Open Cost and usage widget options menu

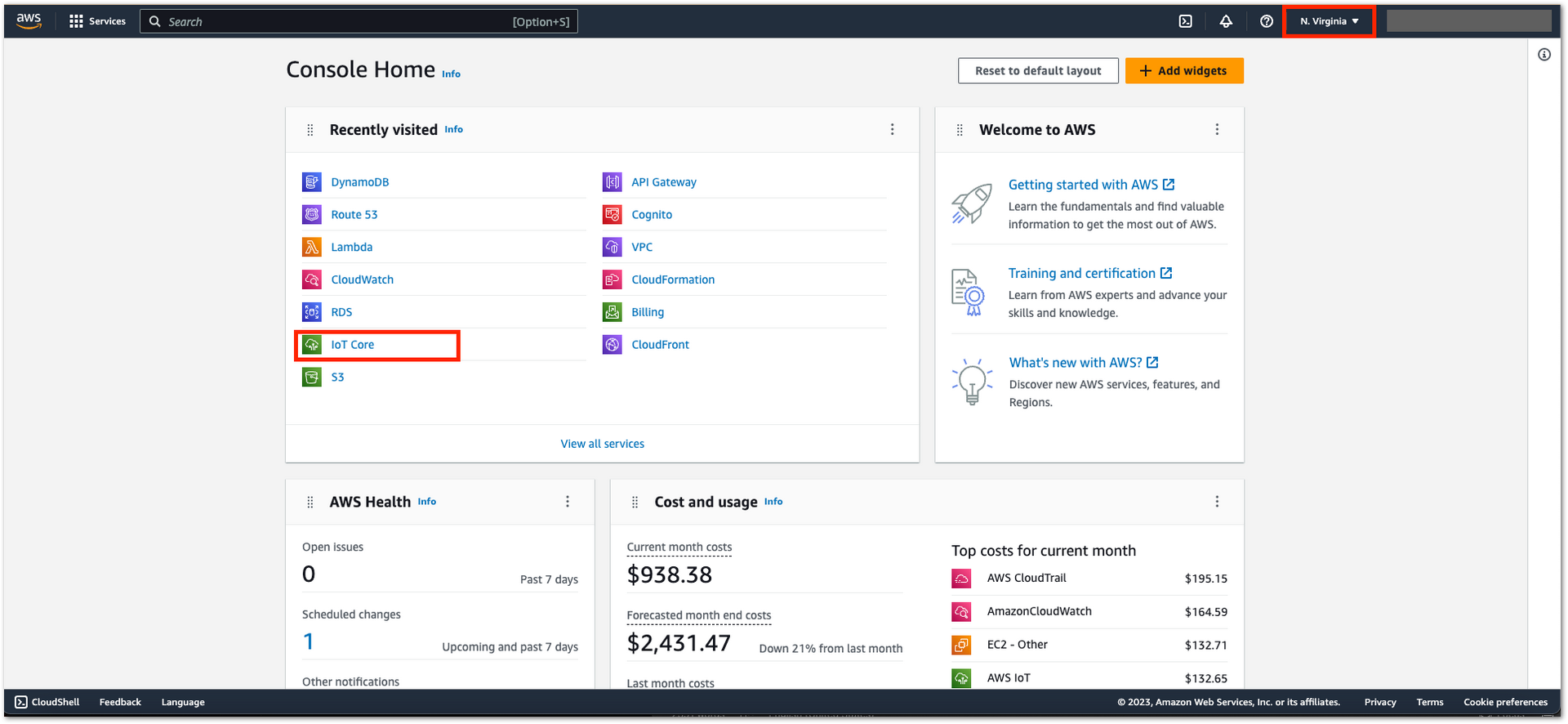pyautogui.click(x=1217, y=502)
